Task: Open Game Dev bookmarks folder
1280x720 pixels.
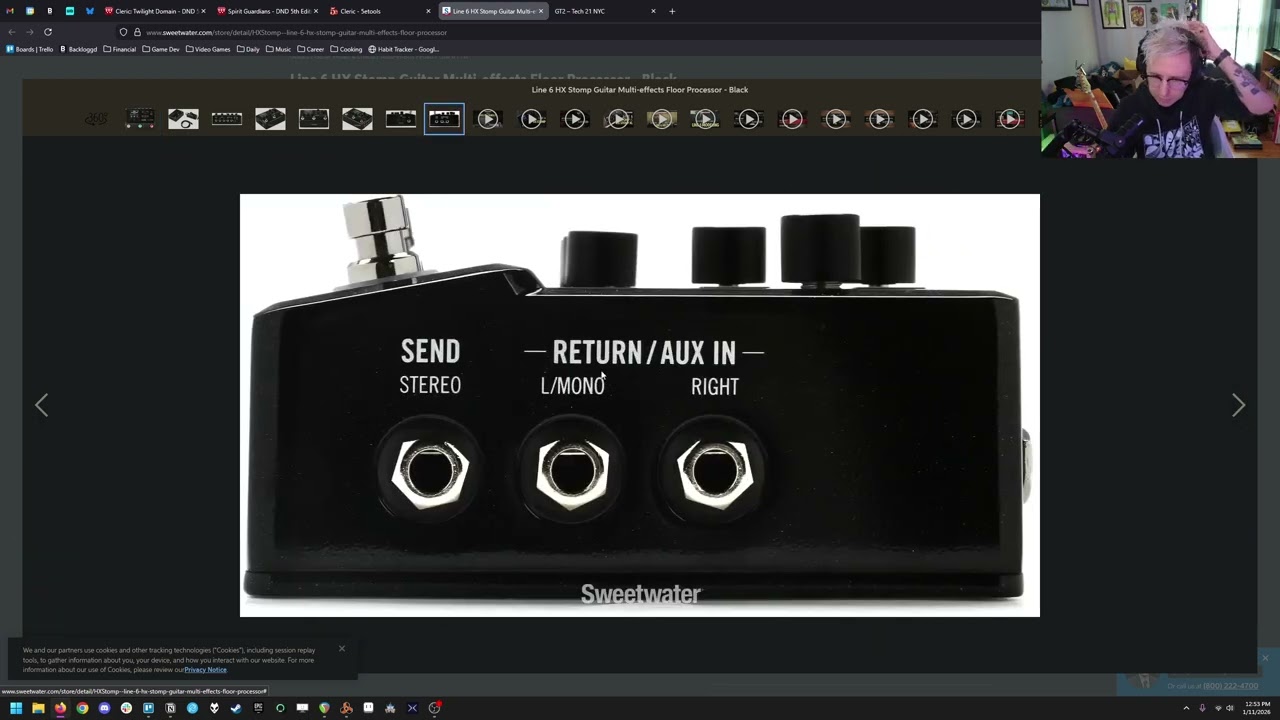Action: coord(161,49)
